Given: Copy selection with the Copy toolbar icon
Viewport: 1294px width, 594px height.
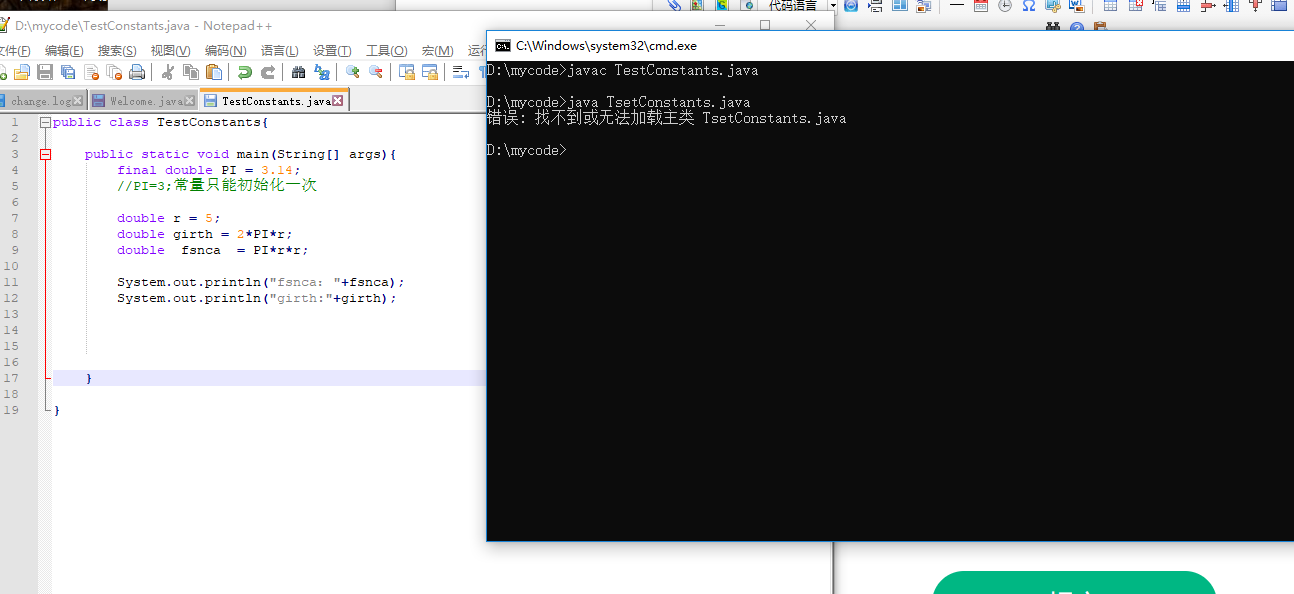Looking at the screenshot, I should (191, 72).
